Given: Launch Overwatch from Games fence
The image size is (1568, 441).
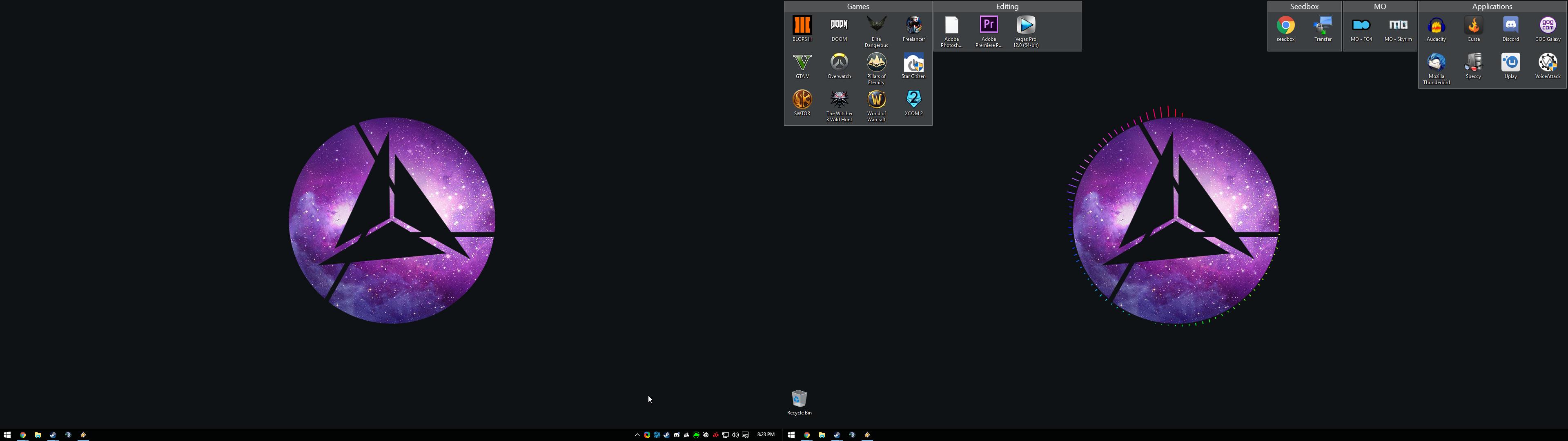Looking at the screenshot, I should pyautogui.click(x=840, y=66).
